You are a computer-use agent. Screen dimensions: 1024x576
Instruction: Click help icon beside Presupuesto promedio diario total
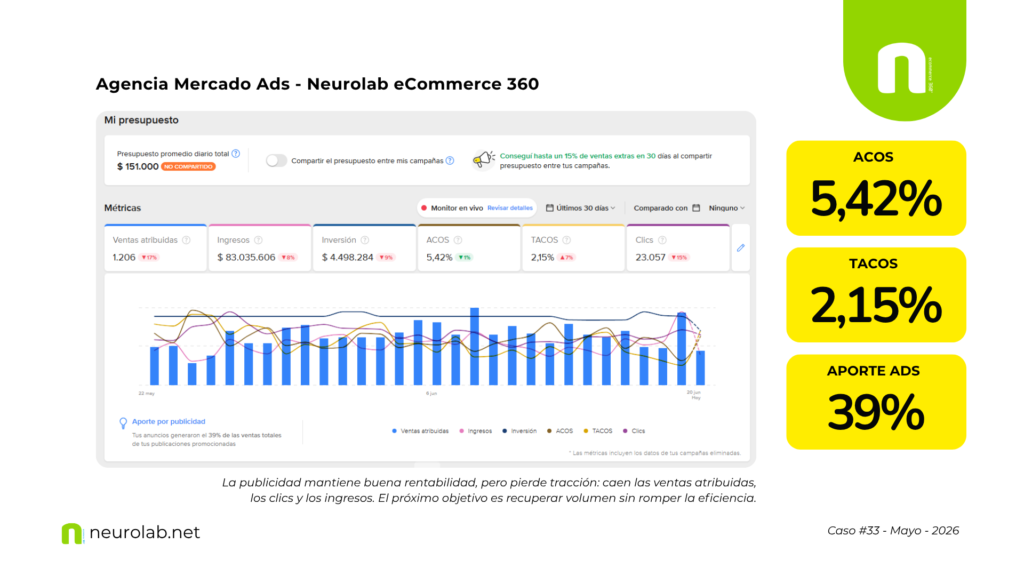tap(236, 153)
